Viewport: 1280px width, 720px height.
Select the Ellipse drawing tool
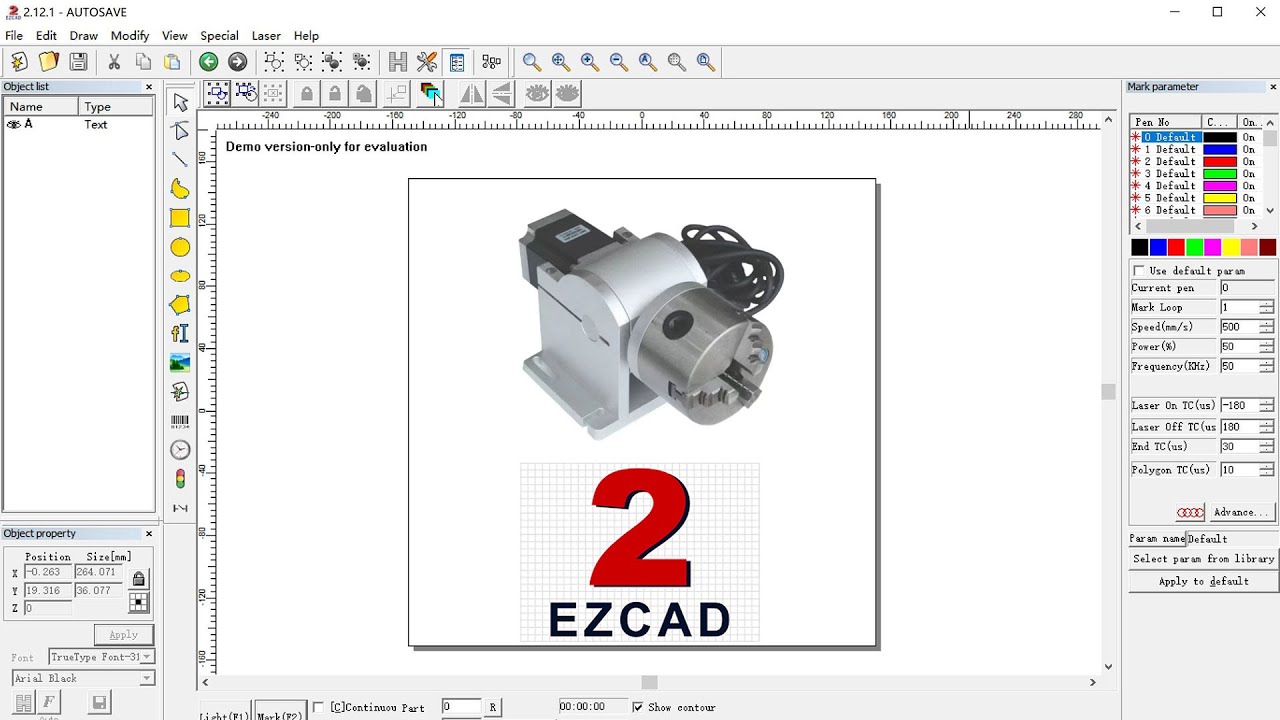[180, 276]
